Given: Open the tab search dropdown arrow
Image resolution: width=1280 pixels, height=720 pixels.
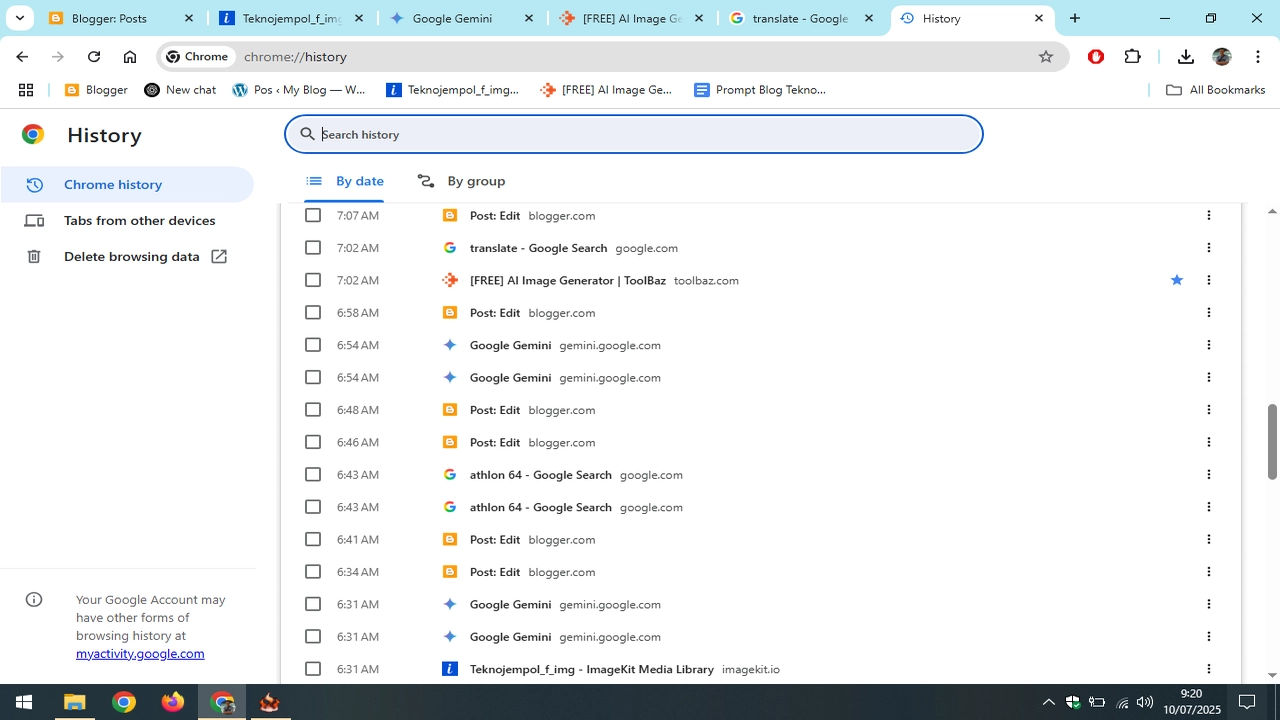Looking at the screenshot, I should tap(19, 18).
